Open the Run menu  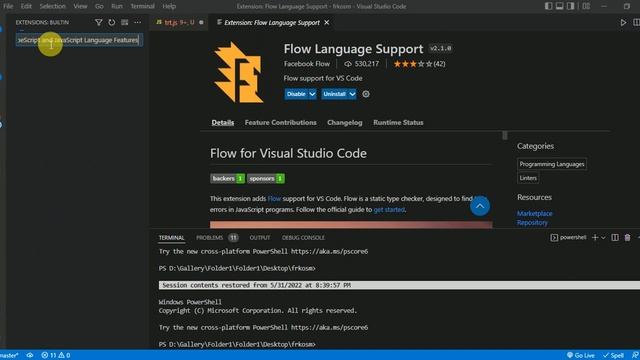(117, 6)
